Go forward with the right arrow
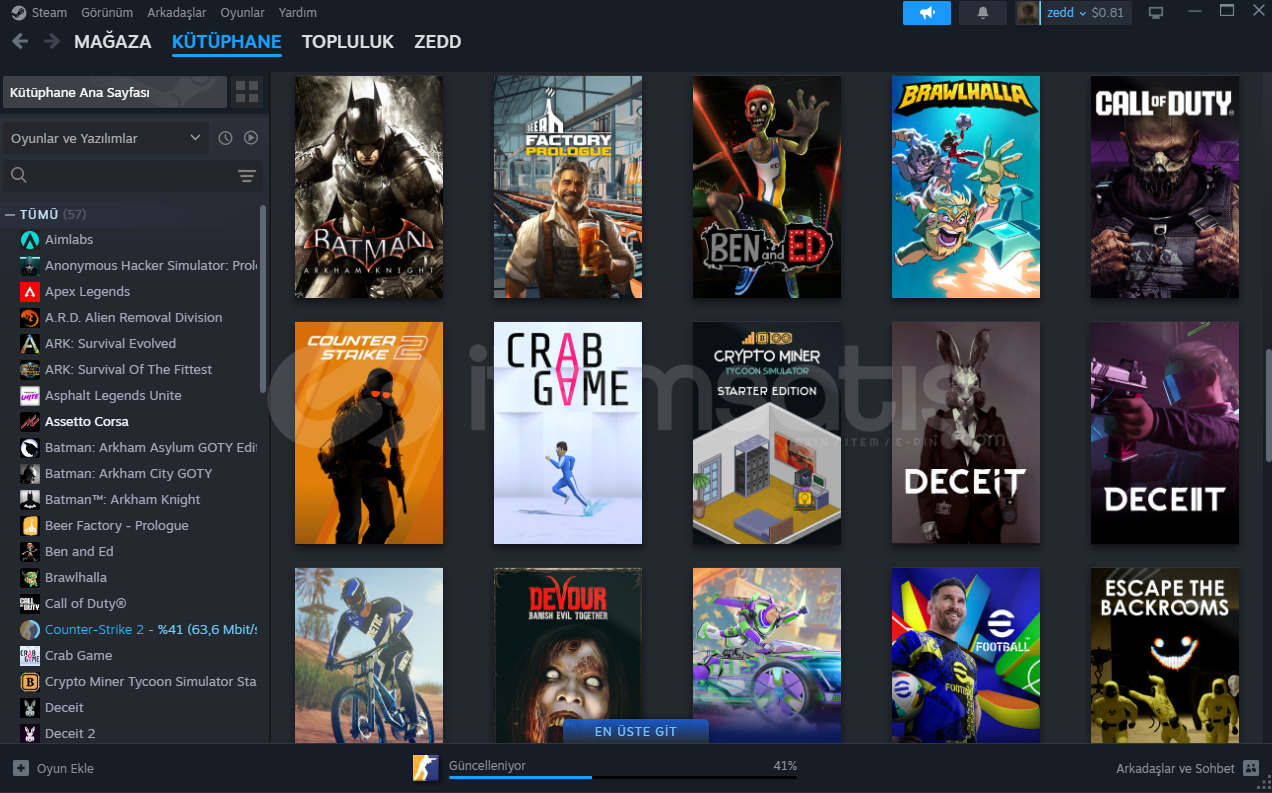 click(52, 41)
